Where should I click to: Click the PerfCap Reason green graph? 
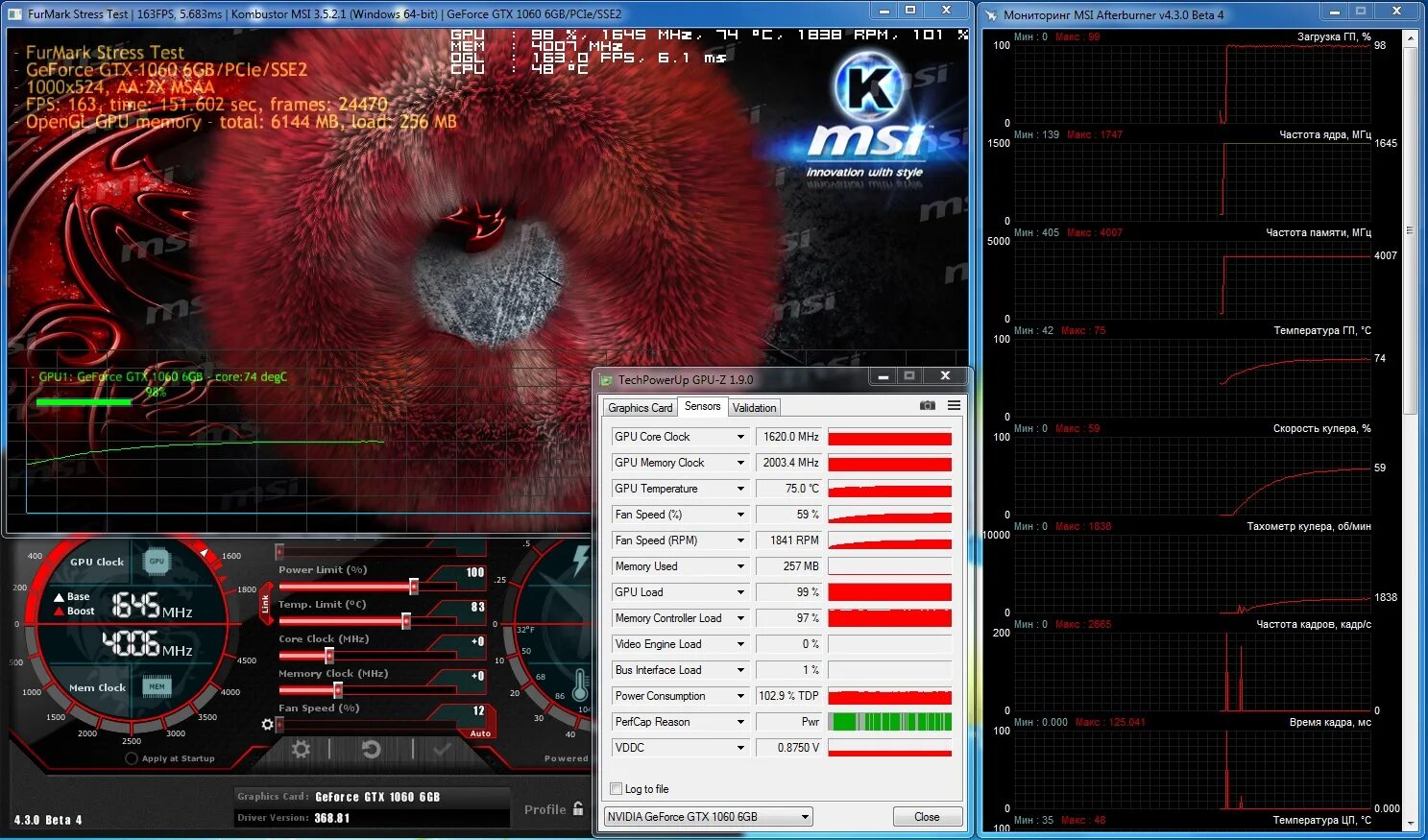tap(890, 722)
